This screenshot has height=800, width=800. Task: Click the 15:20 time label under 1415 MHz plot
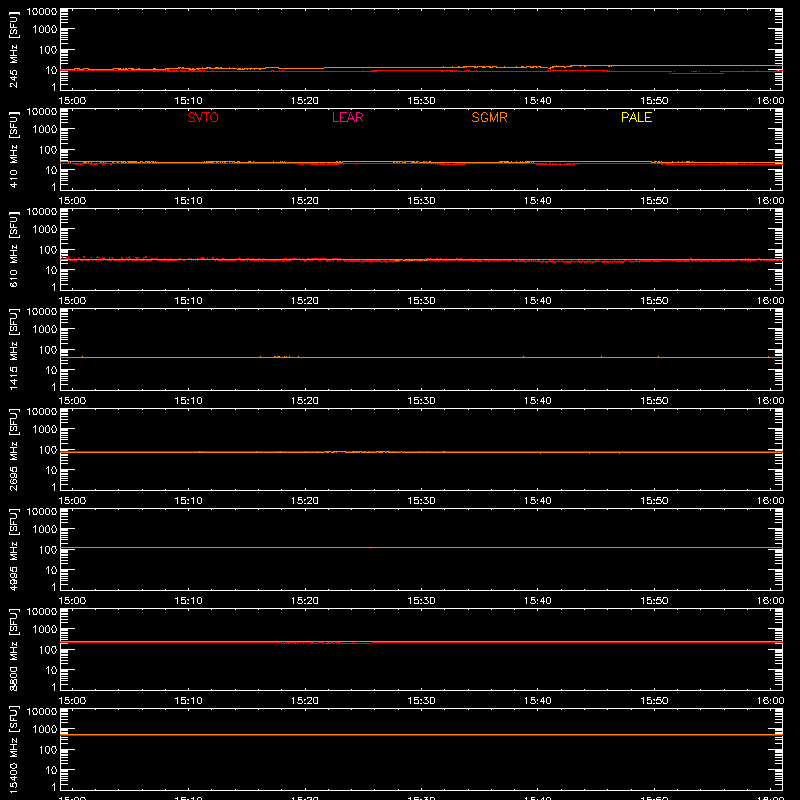point(305,401)
